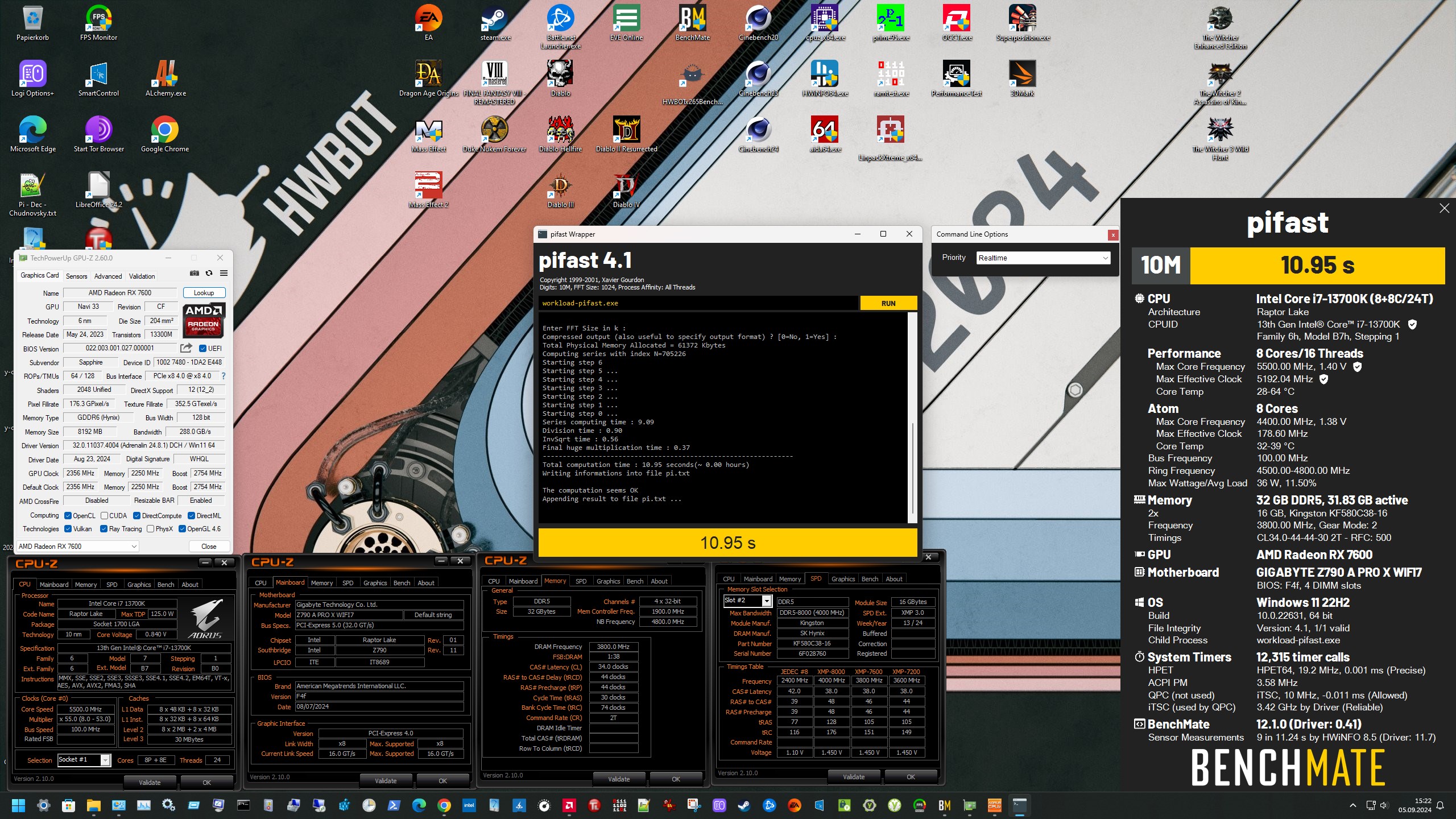Click GPU-Z BIOS export share icon
Viewport: 1456px width, 819px height.
[186, 348]
